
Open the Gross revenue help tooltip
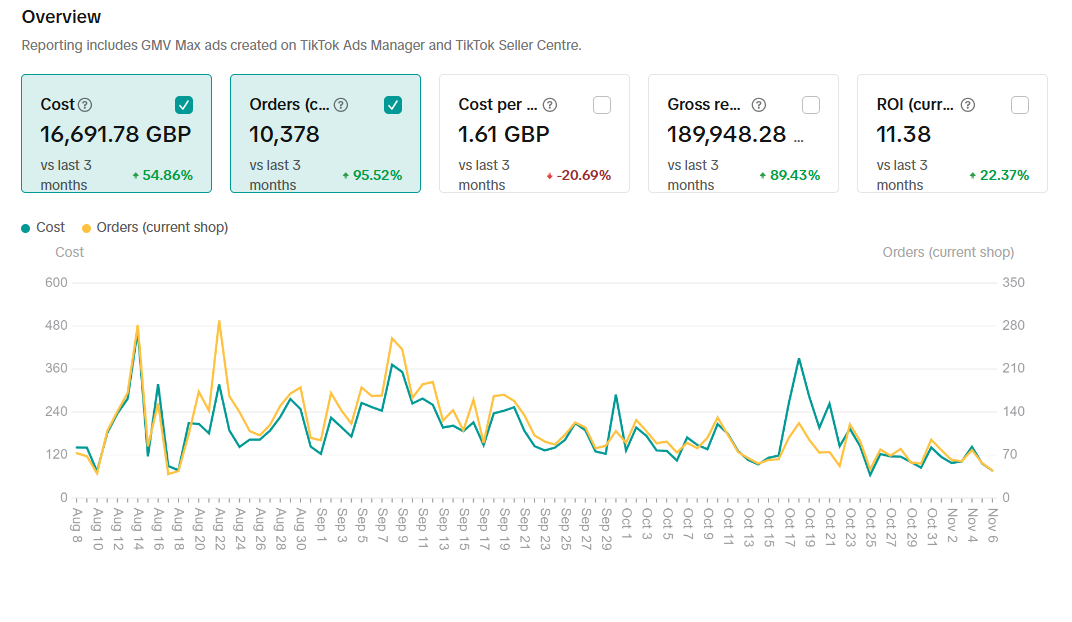click(x=757, y=104)
